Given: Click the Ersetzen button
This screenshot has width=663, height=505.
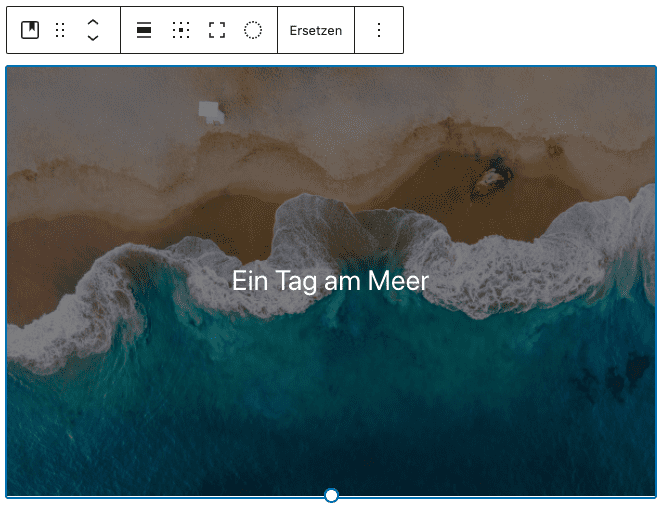Looking at the screenshot, I should [316, 30].
